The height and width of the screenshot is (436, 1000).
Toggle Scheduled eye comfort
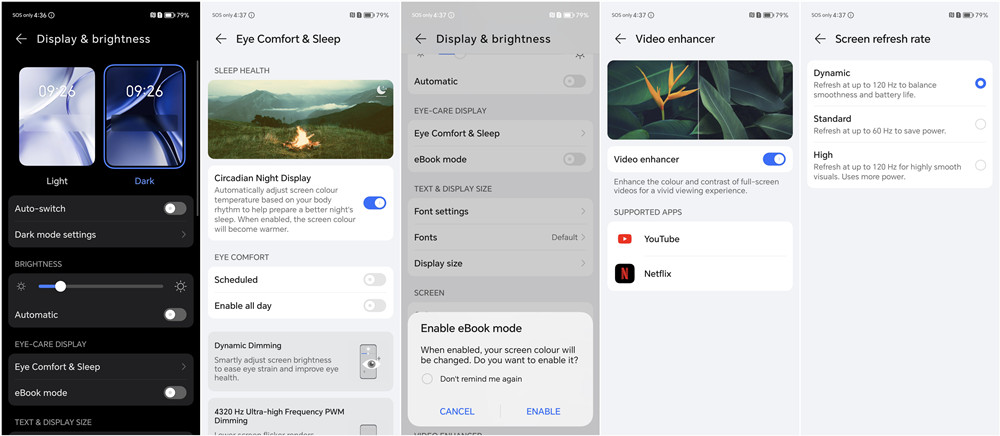[x=374, y=279]
